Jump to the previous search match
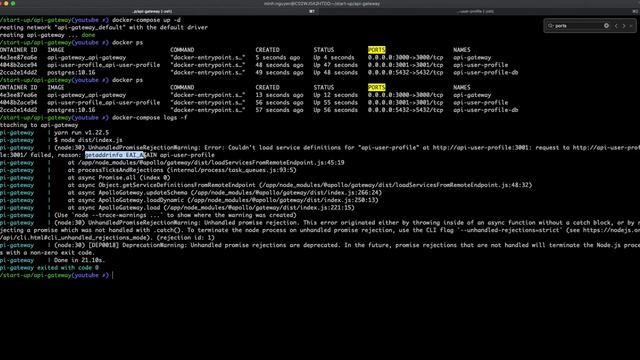 (x=616, y=26)
